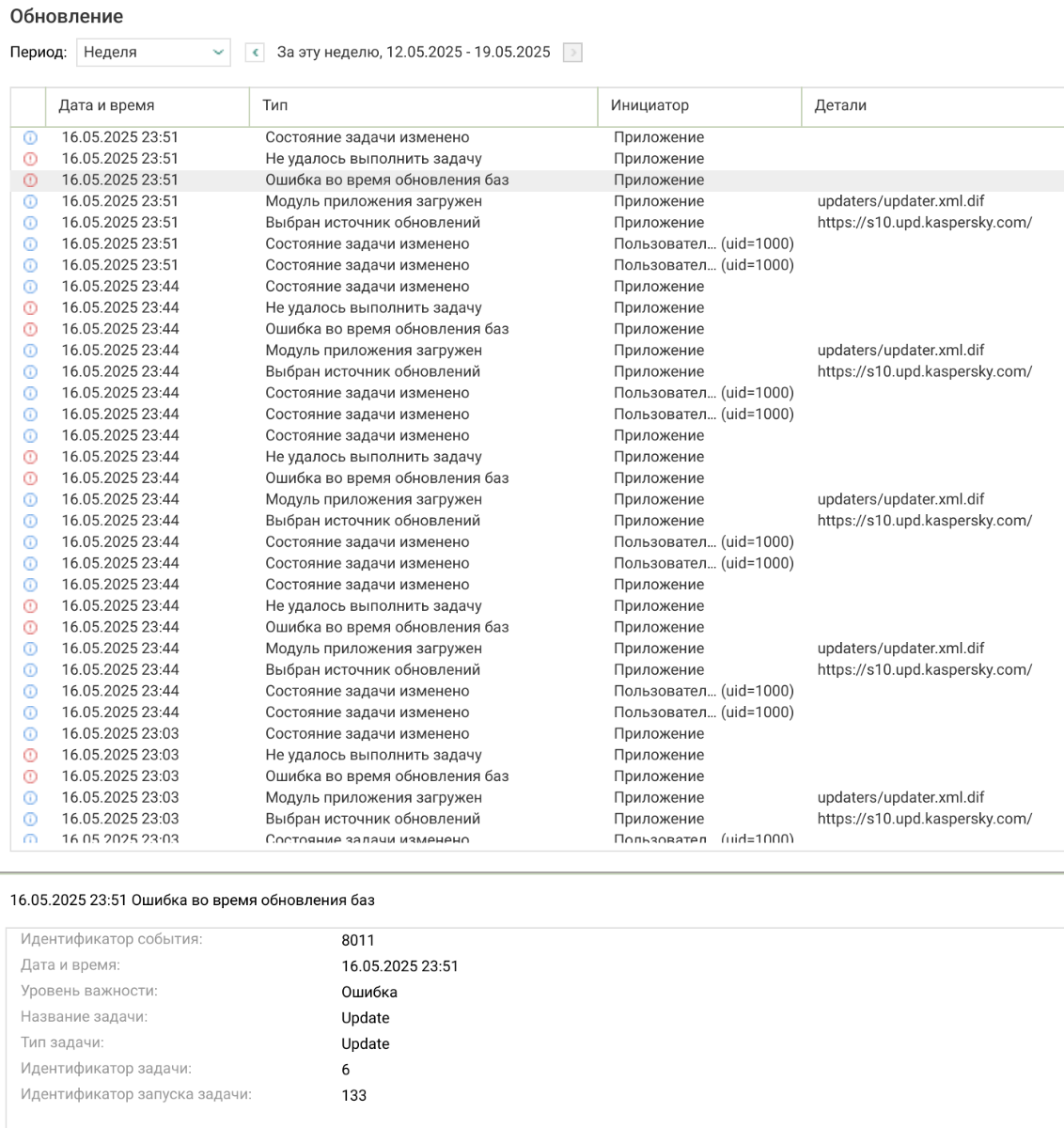The height and width of the screenshot is (1128, 1064).
Task: Select 23:03 Не удалось выполнить задачу row
Action: pos(538,755)
